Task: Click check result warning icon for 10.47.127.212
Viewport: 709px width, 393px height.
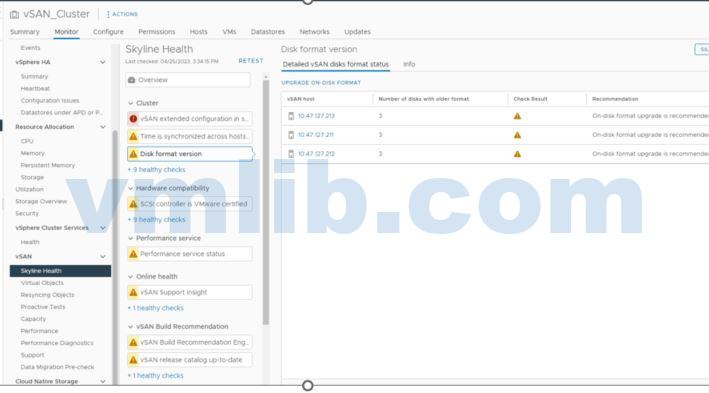Action: [x=517, y=154]
